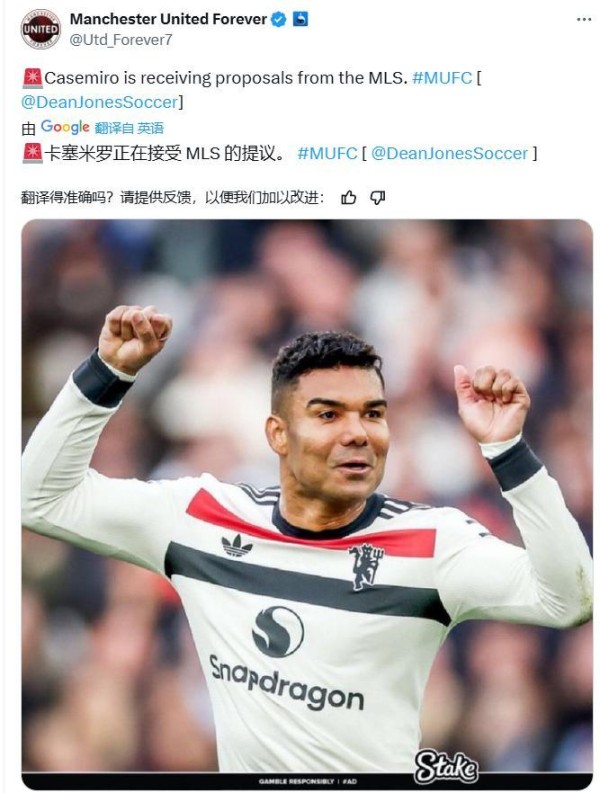Click the Manchester United Forever profile avatar
Viewport: 600px width, 793px height.
pos(40,29)
